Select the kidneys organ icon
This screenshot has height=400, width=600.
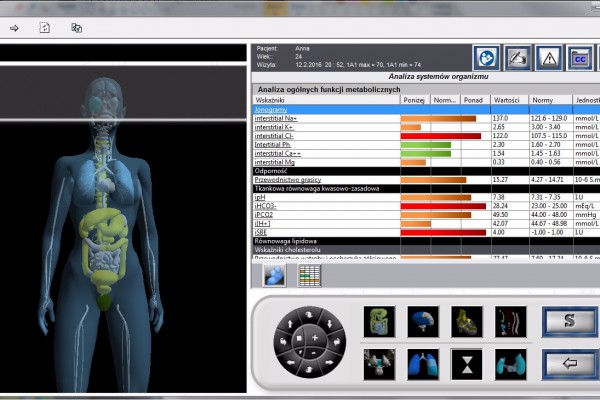[380, 363]
